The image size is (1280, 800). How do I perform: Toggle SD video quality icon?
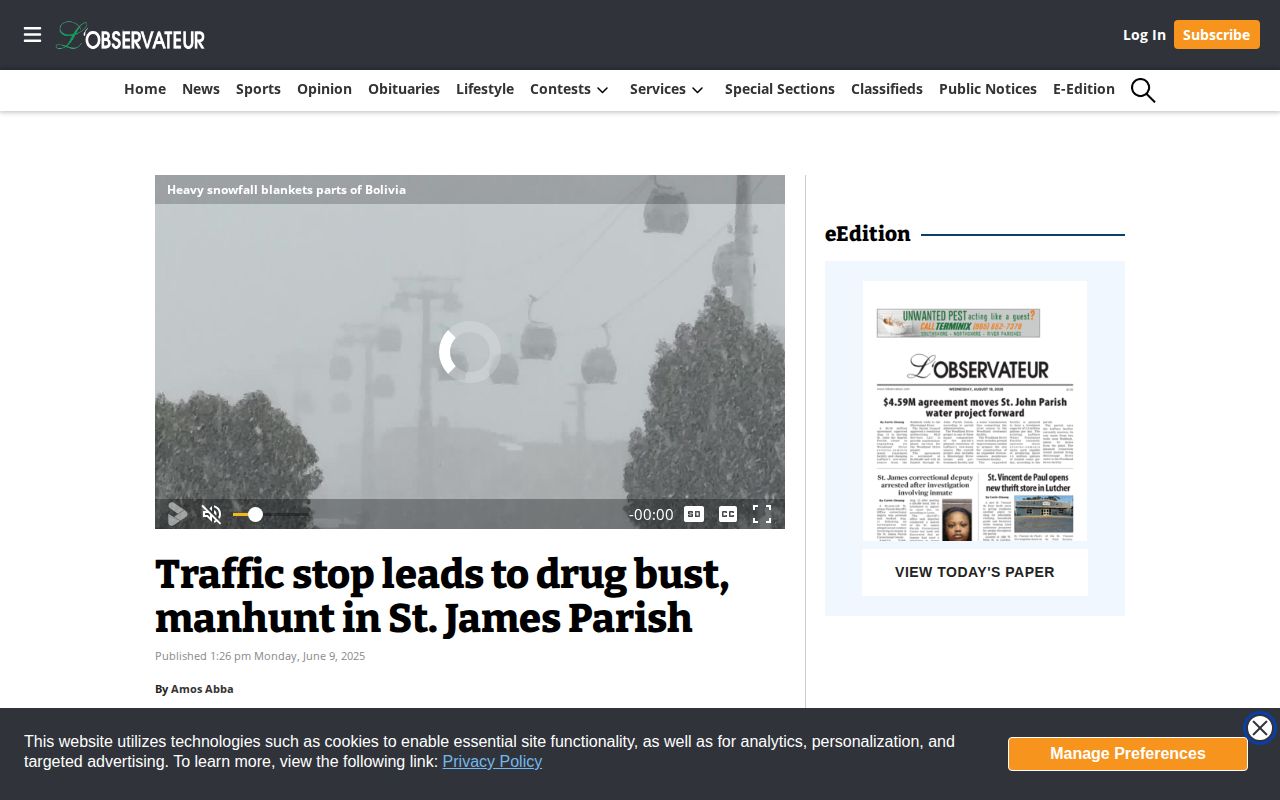pyautogui.click(x=694, y=514)
